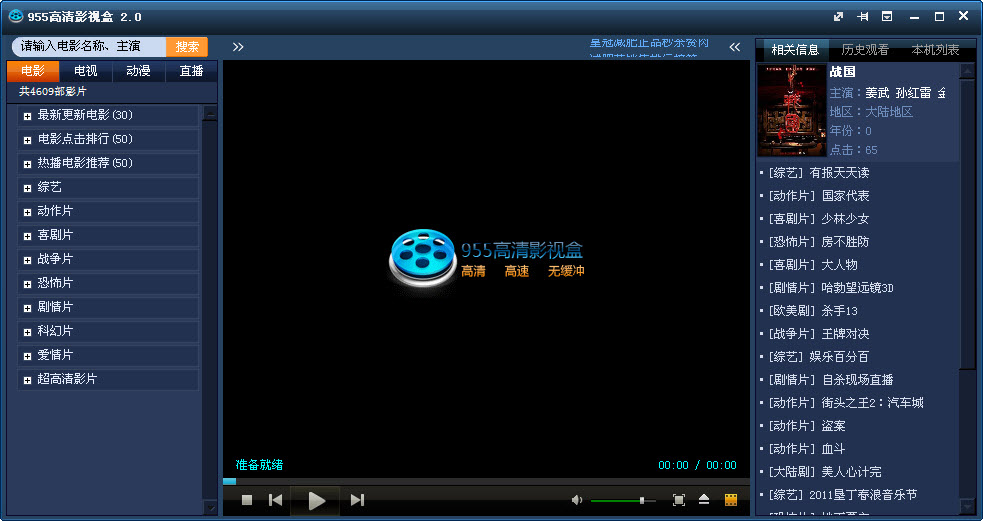Open [动作片] 街头之王2：汽车城

(846, 403)
